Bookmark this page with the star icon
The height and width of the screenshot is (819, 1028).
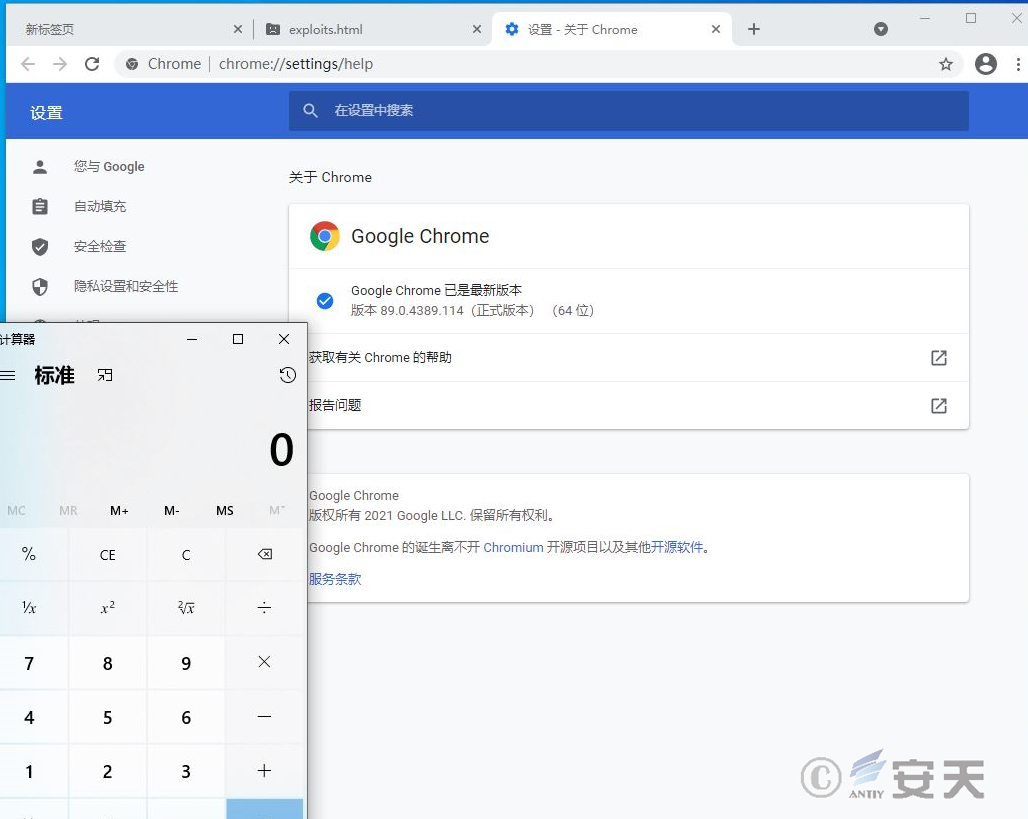[x=945, y=64]
